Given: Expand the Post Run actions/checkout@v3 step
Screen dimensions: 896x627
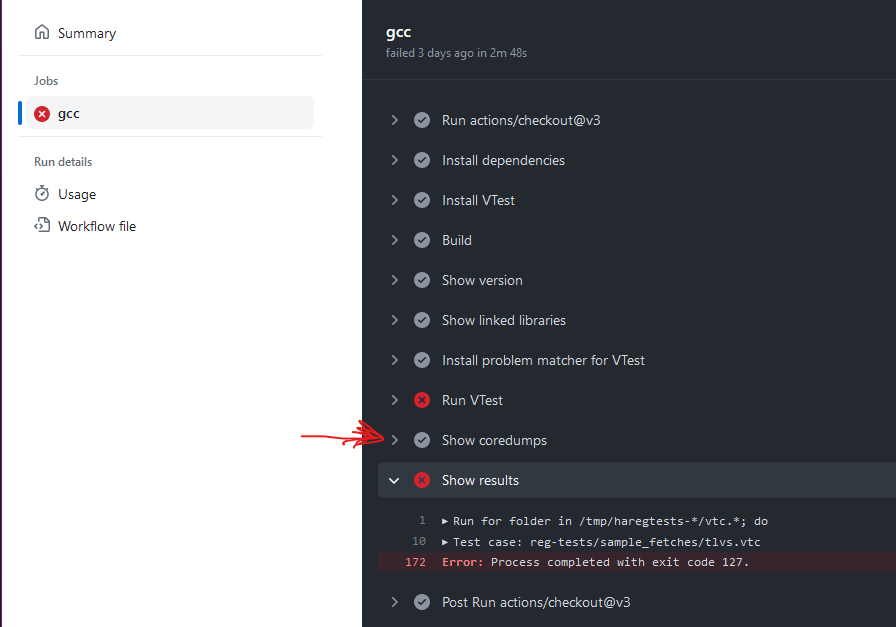Looking at the screenshot, I should 394,602.
